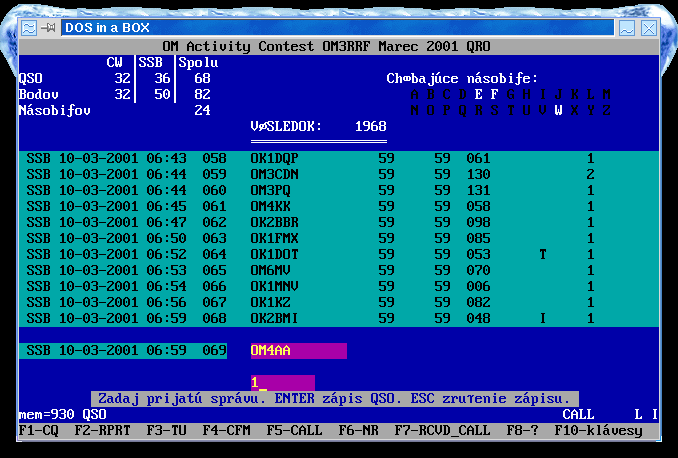Viewport: 678px width, 458px height.
Task: Click the F8-? help key label
Action: [522, 430]
